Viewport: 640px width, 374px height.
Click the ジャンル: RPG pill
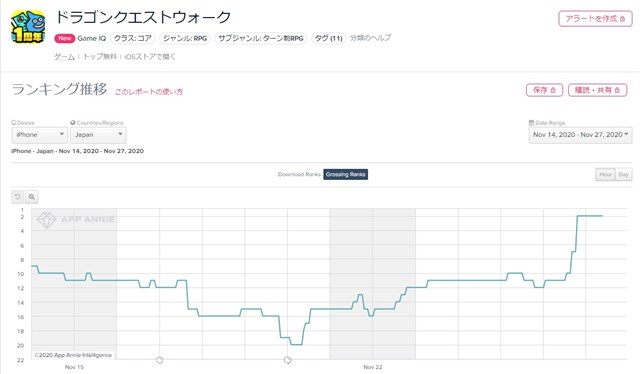pos(185,38)
